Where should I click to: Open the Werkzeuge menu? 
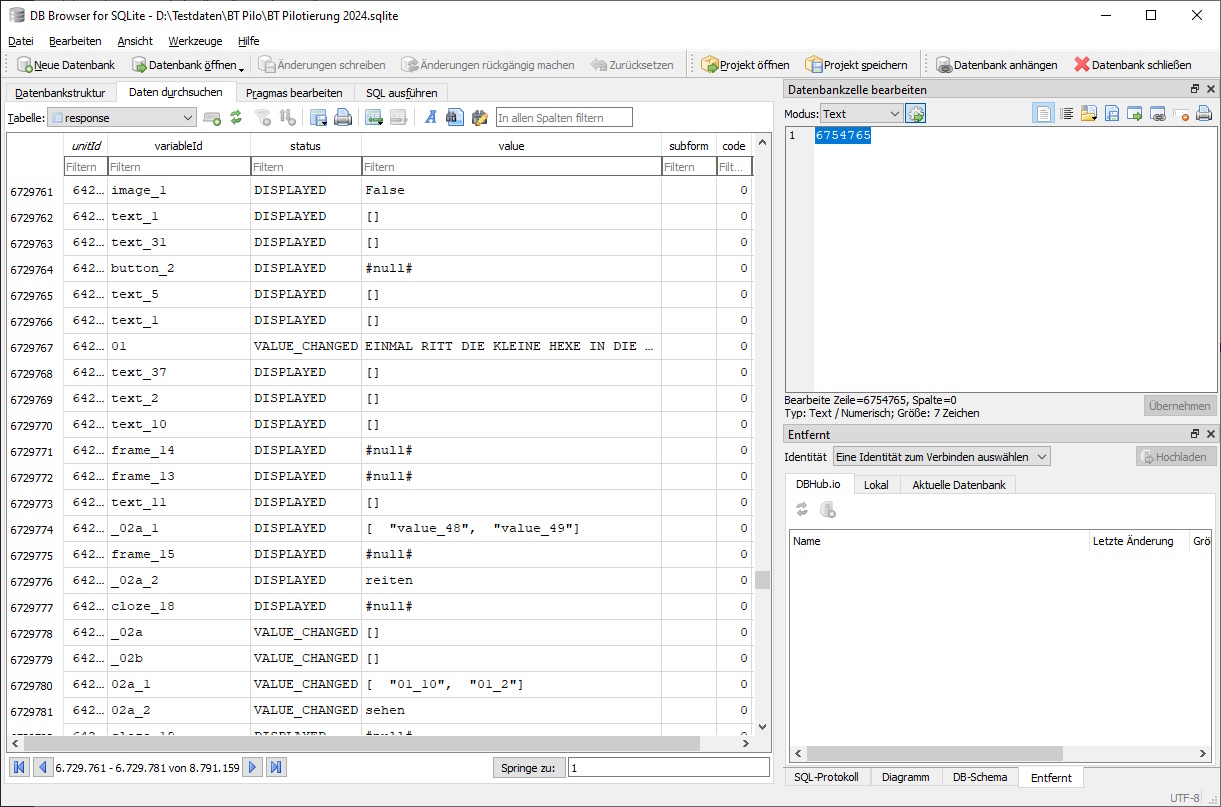(193, 41)
